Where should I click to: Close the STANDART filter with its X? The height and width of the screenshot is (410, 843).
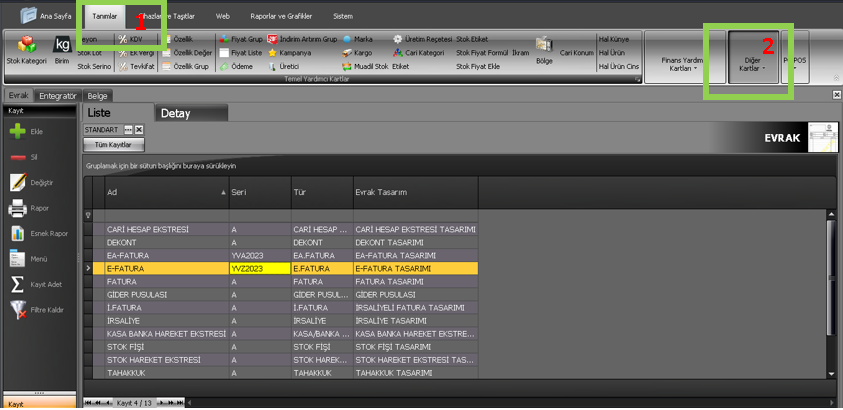tap(139, 130)
